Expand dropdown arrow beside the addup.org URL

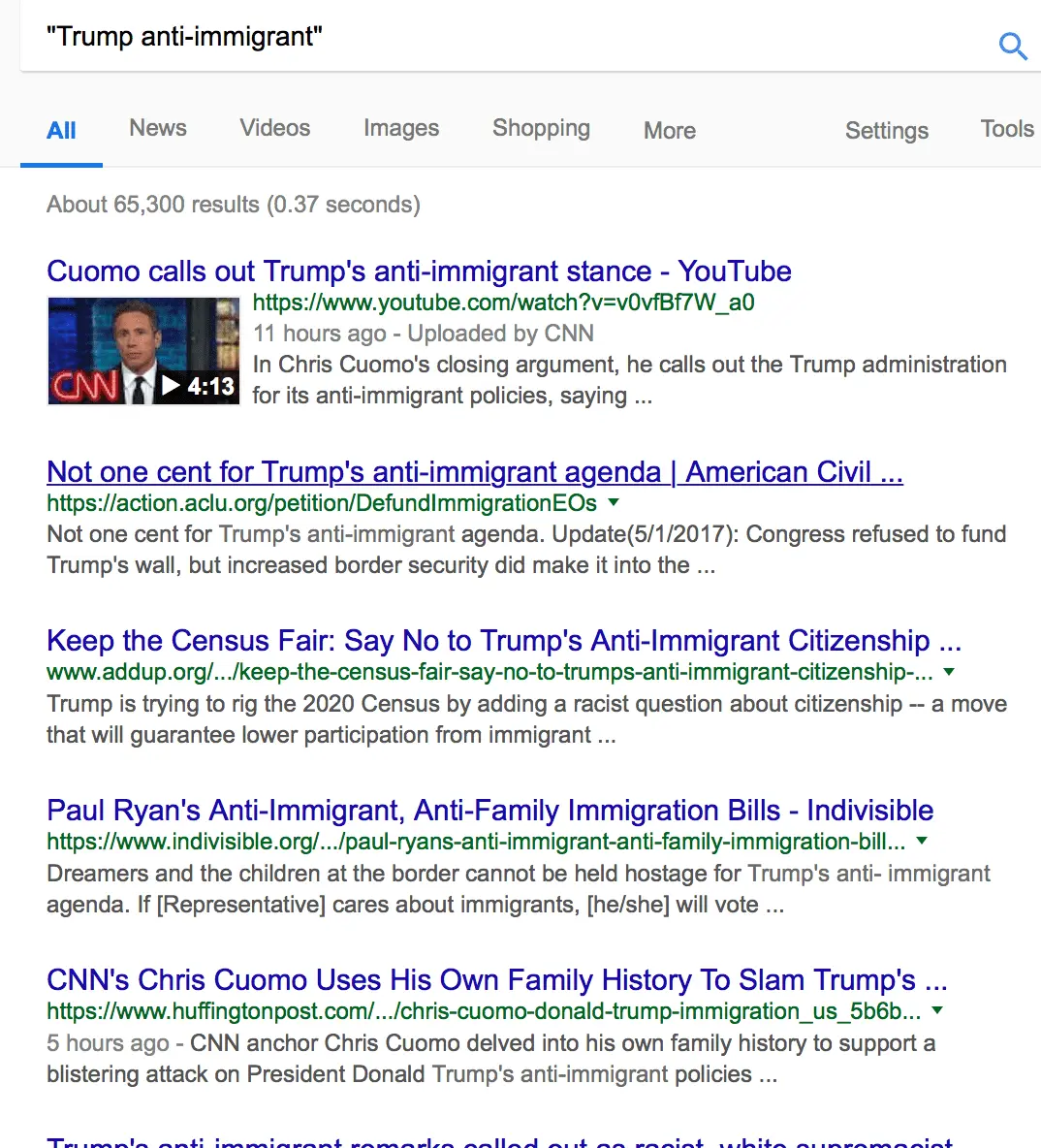click(x=949, y=671)
